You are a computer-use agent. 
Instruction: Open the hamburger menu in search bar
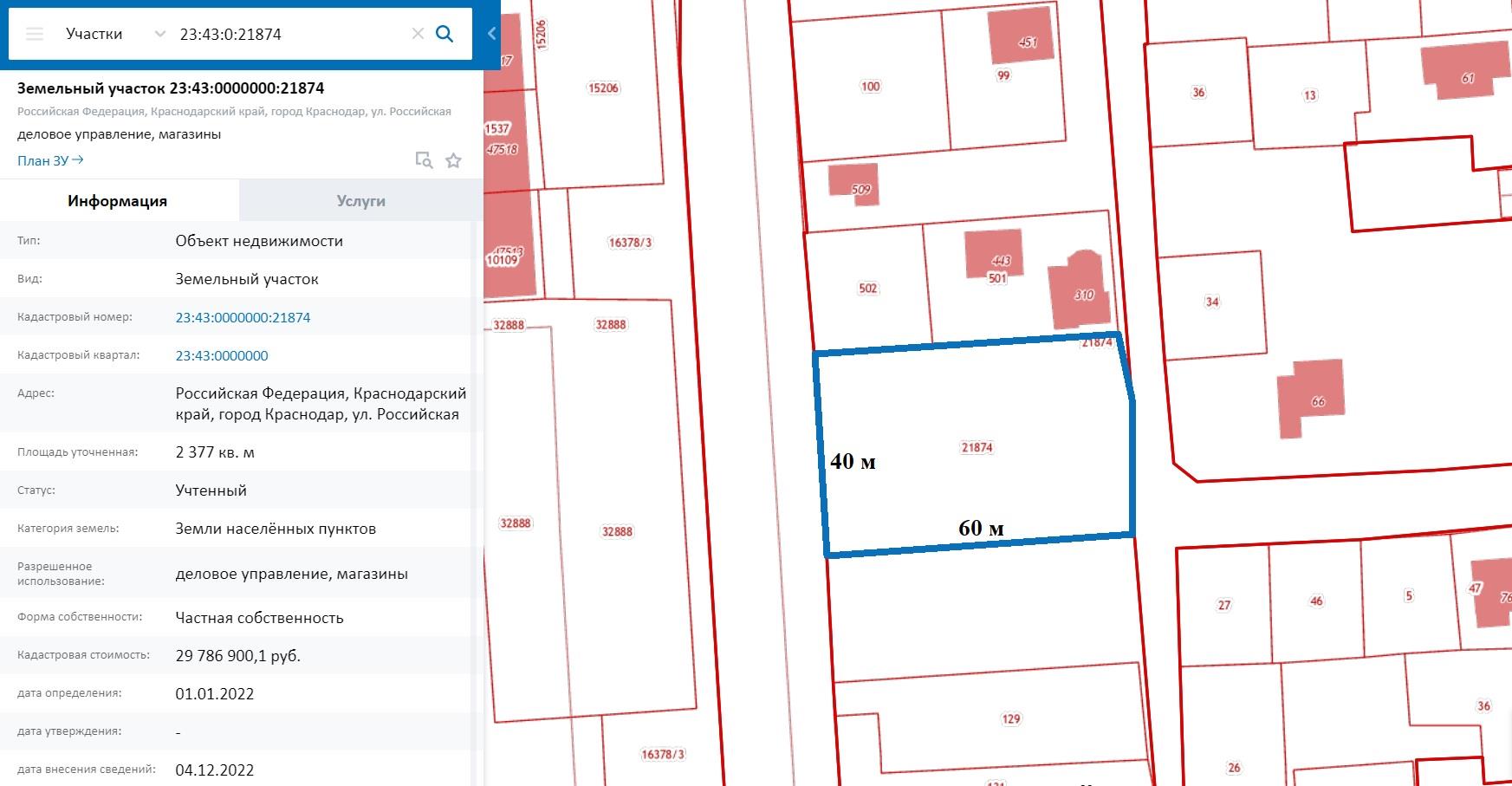pyautogui.click(x=35, y=35)
